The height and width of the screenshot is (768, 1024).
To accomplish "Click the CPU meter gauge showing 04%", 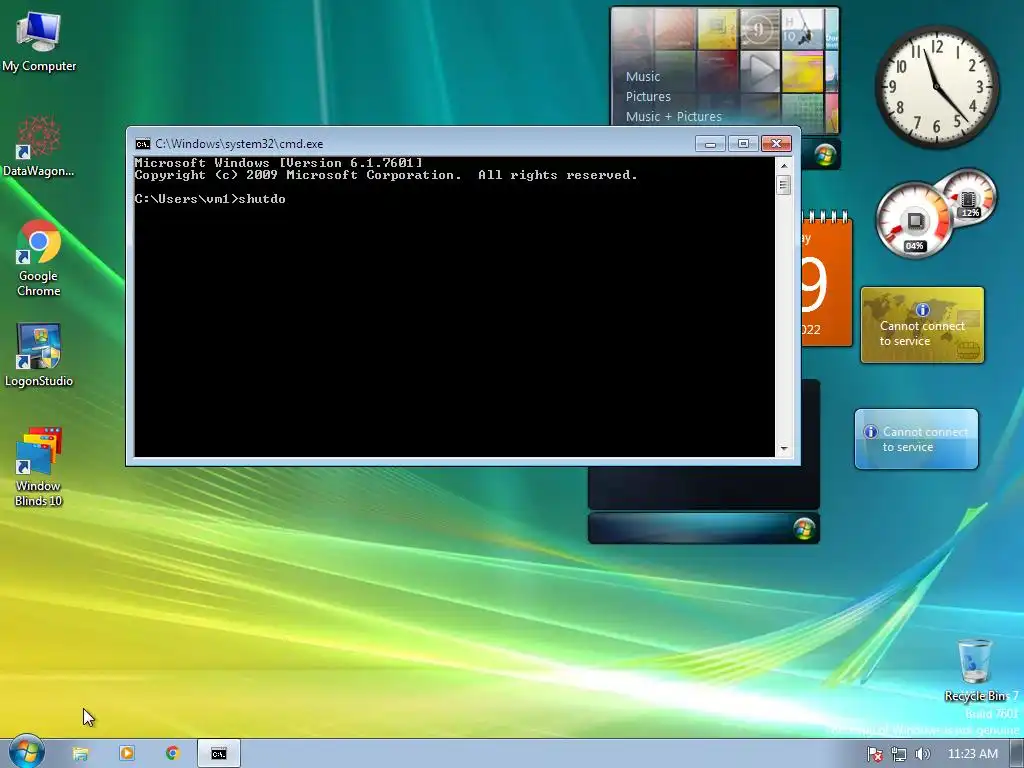I will pos(914,221).
